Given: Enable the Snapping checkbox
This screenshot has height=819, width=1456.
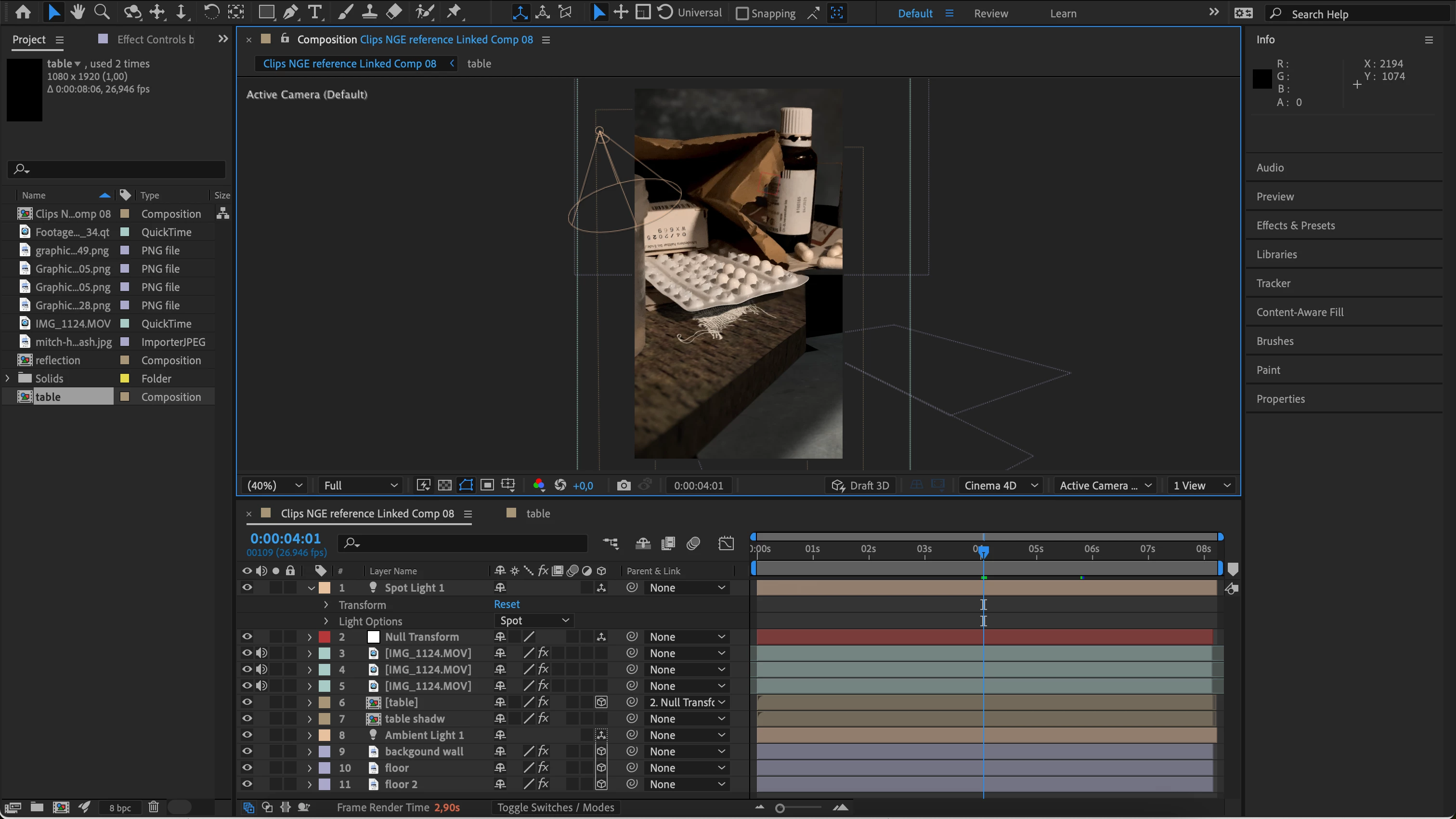Looking at the screenshot, I should pos(742,13).
